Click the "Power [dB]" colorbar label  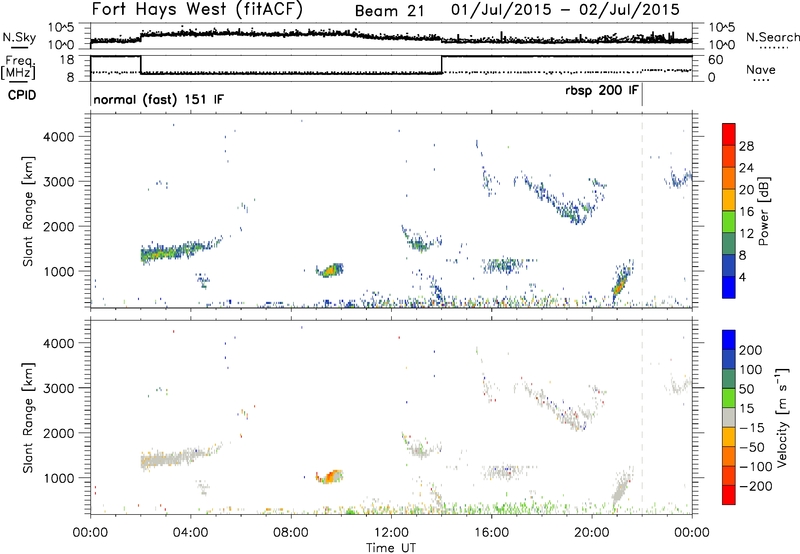[763, 211]
